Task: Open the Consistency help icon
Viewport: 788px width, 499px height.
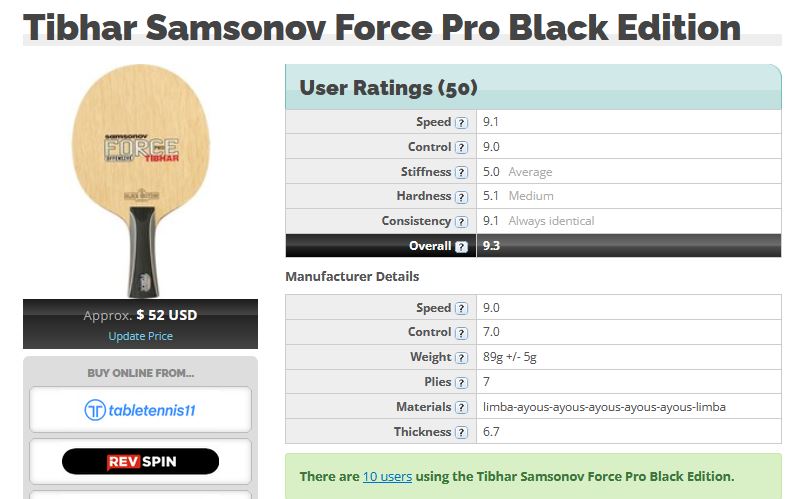Action: [x=461, y=222]
